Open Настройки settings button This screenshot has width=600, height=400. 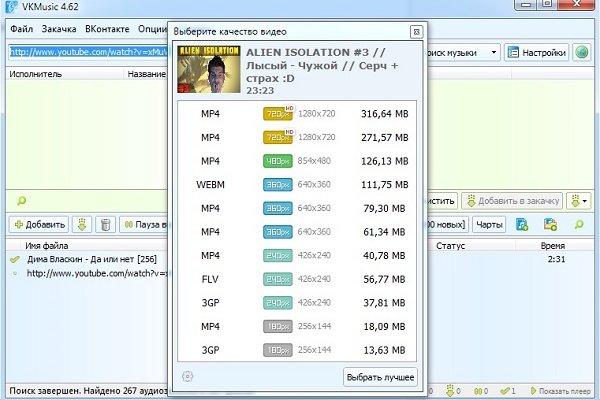537,52
